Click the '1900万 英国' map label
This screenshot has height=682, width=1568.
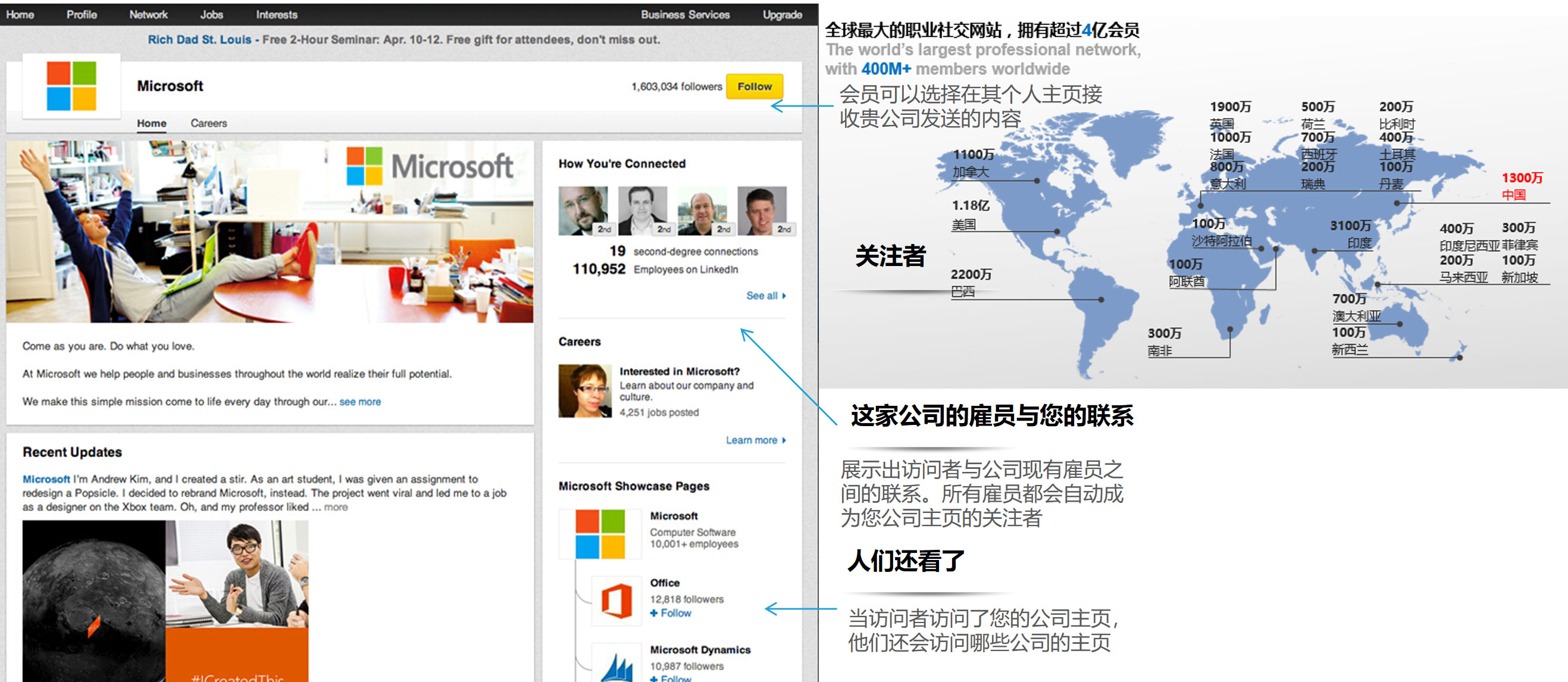pyautogui.click(x=1230, y=115)
